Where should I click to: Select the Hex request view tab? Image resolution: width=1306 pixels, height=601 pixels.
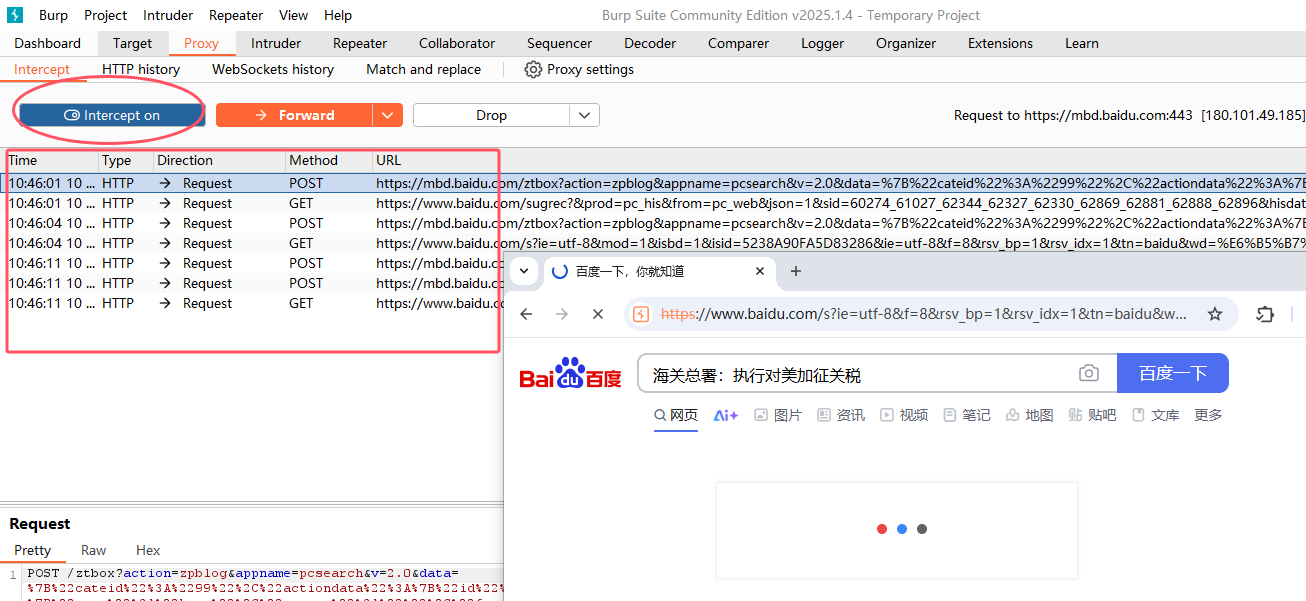click(148, 550)
